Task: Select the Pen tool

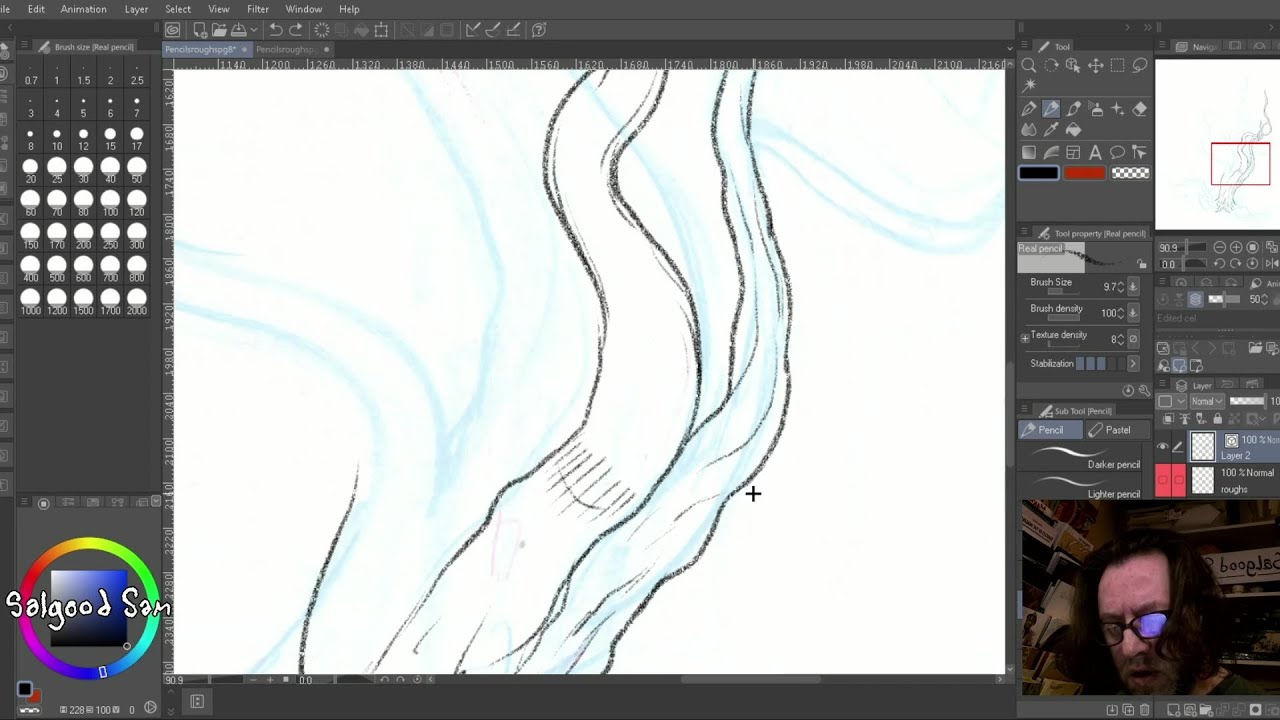Action: click(1029, 109)
